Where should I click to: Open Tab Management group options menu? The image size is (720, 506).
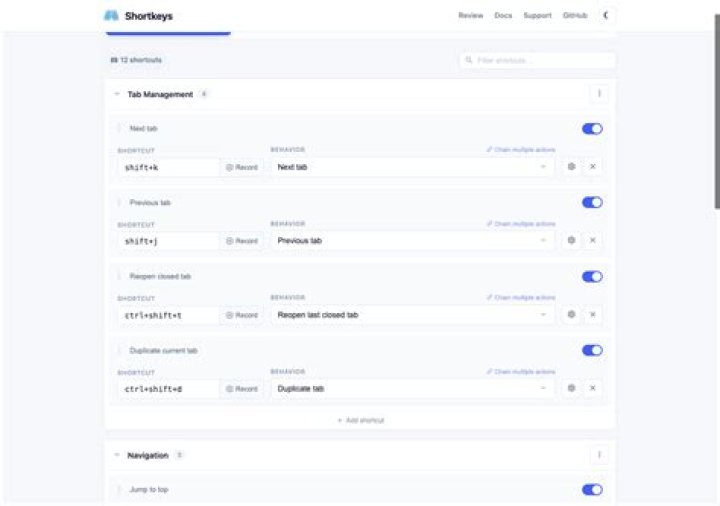pyautogui.click(x=599, y=94)
